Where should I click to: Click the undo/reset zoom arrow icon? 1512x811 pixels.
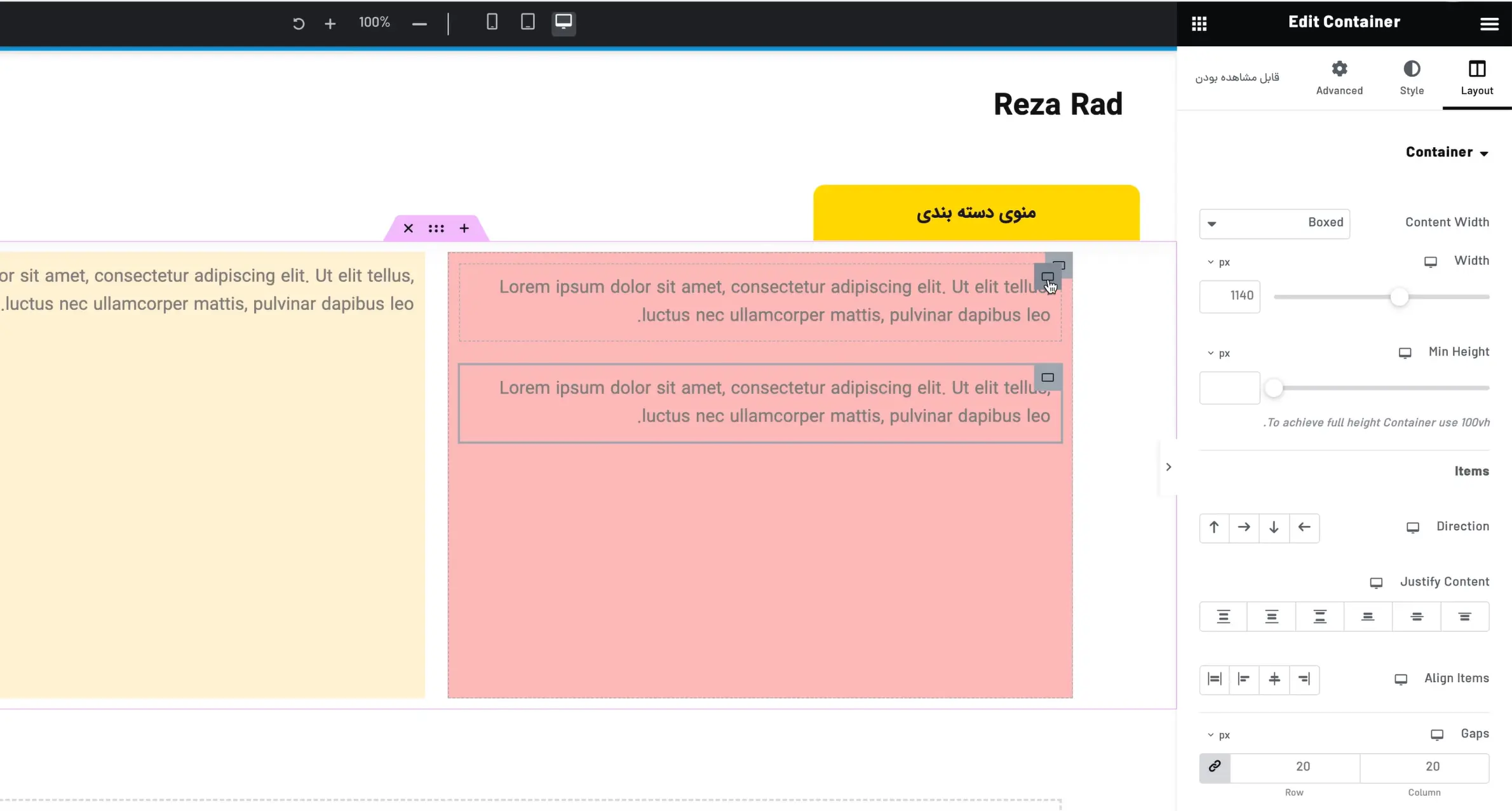(298, 23)
